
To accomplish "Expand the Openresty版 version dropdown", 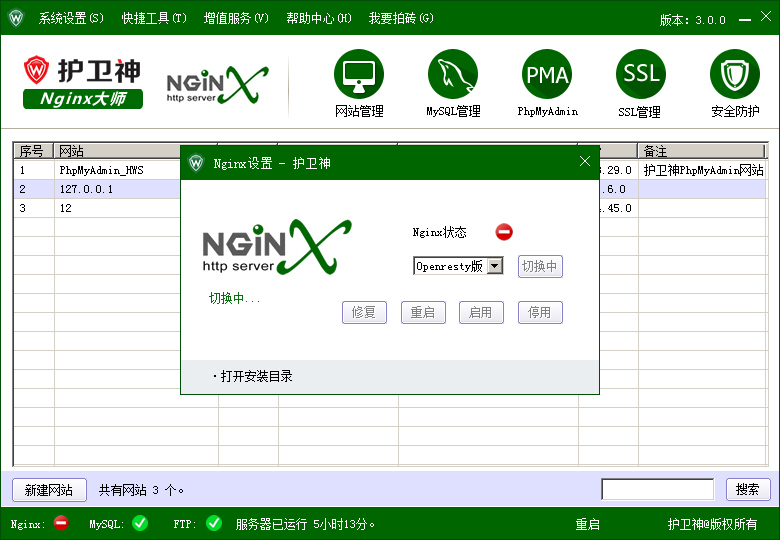I will [494, 266].
